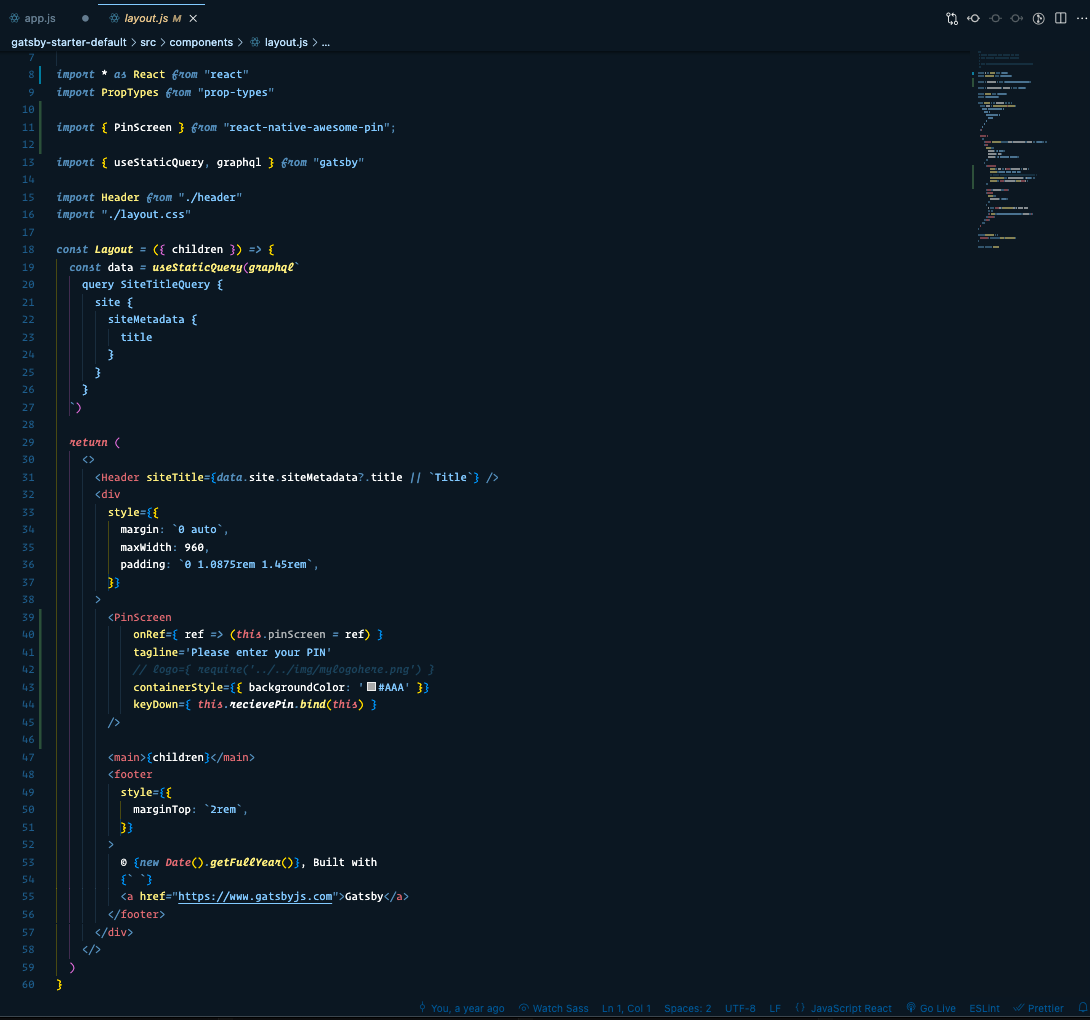Click the 'onRef' prop
Screen dimensions: 1090x1020
click(149, 635)
